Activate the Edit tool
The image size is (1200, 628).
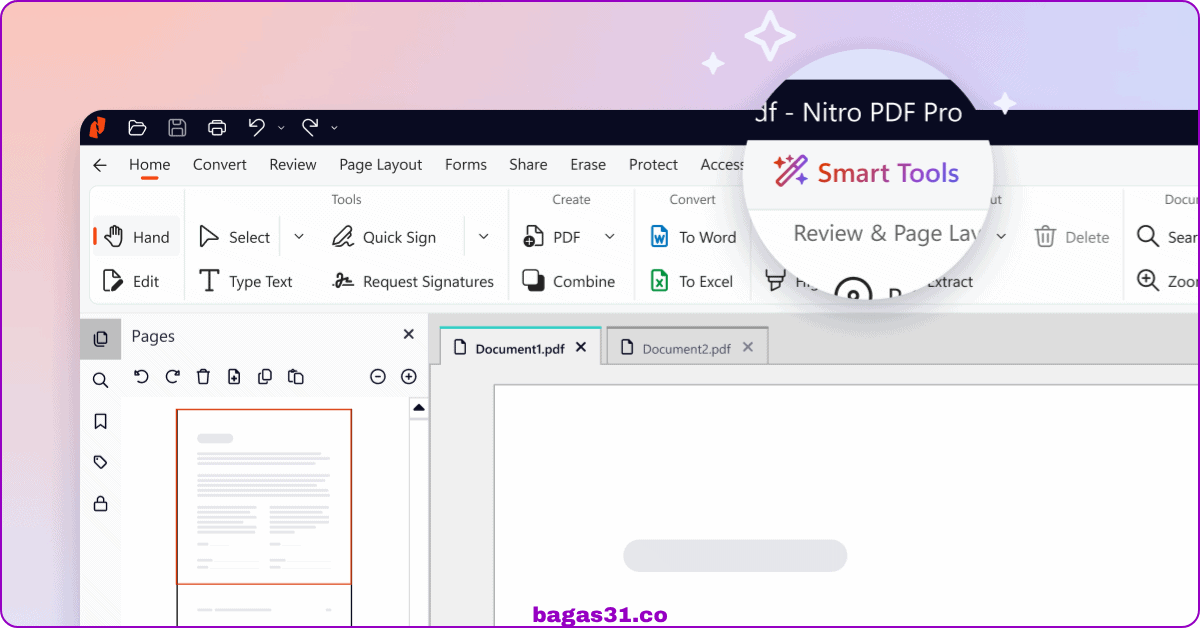pyautogui.click(x=131, y=281)
